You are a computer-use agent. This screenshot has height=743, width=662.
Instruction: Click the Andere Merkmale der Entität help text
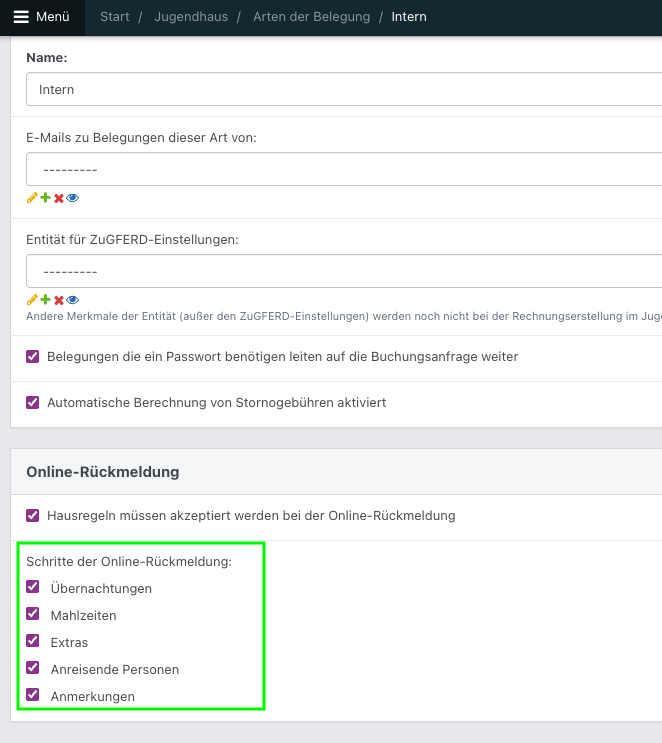coord(344,316)
